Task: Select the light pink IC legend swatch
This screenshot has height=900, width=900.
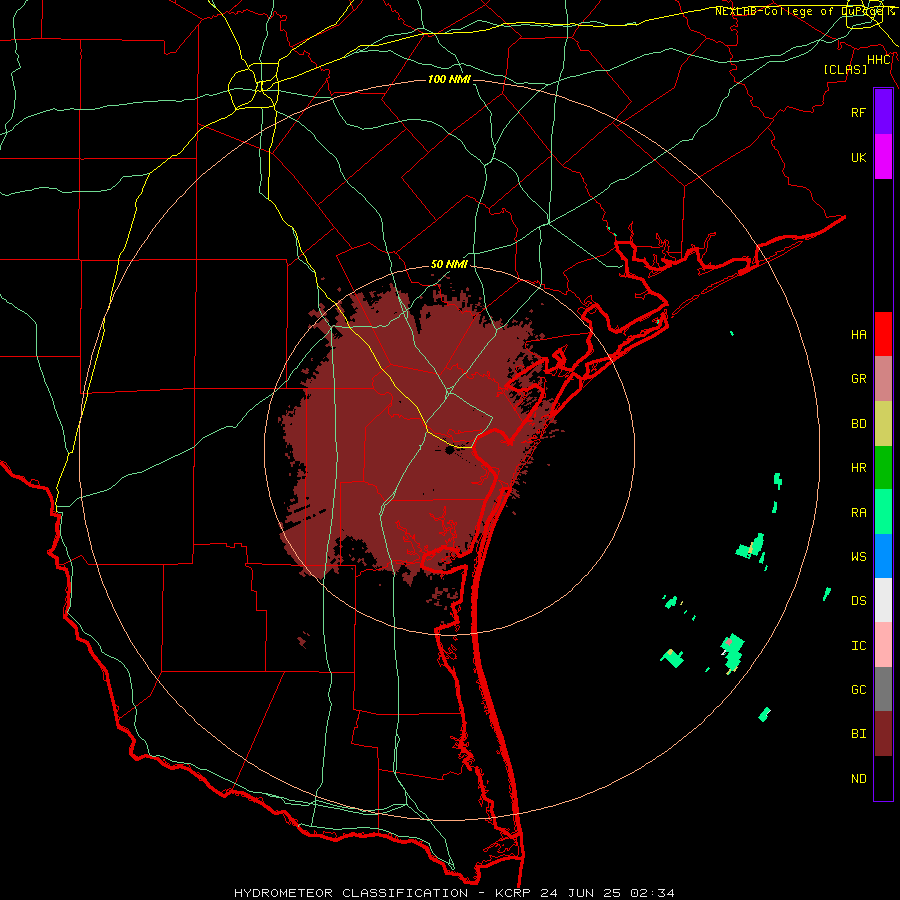Action: [x=883, y=645]
